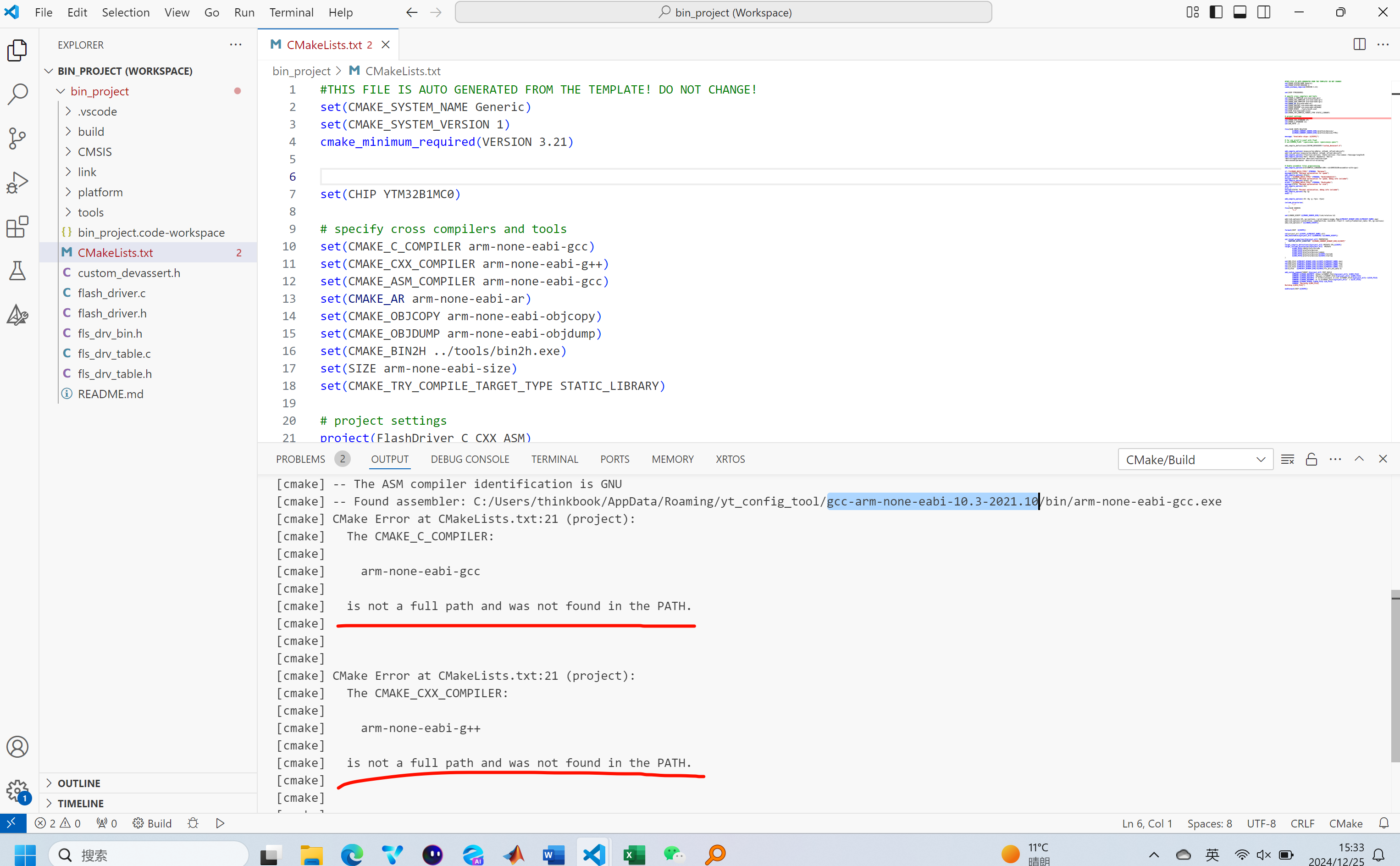
Task: Toggle output auto-scroll lock
Action: click(1311, 459)
